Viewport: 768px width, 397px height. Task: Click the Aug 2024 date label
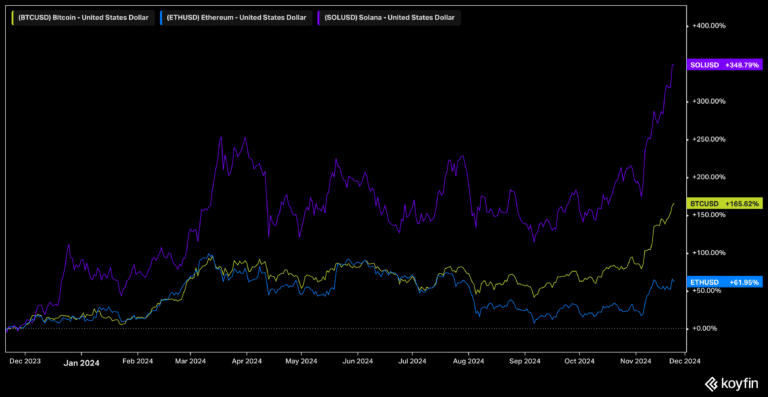pyautogui.click(x=469, y=361)
